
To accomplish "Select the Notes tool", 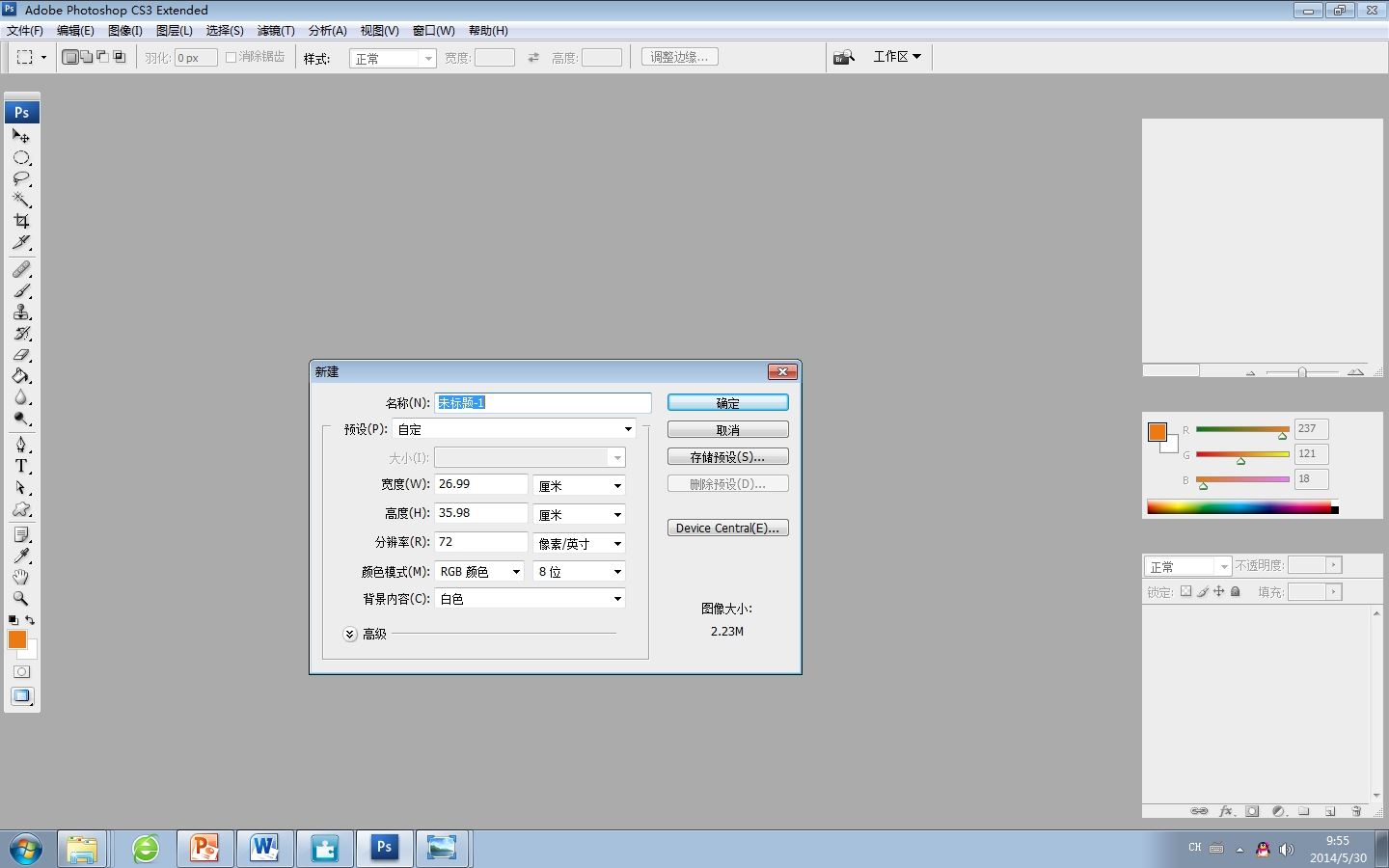I will click(21, 534).
